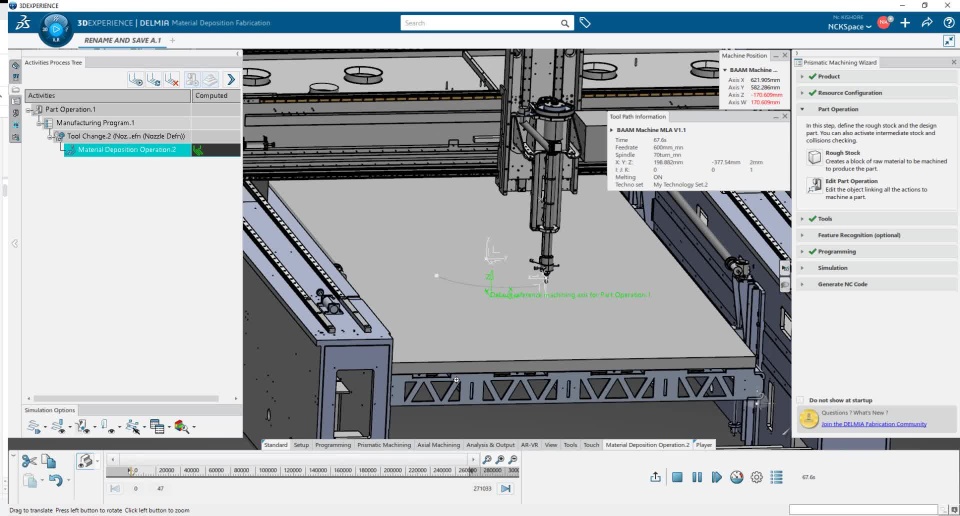Click the Rough Stock icon
960x516 pixels.
pyautogui.click(x=814, y=158)
